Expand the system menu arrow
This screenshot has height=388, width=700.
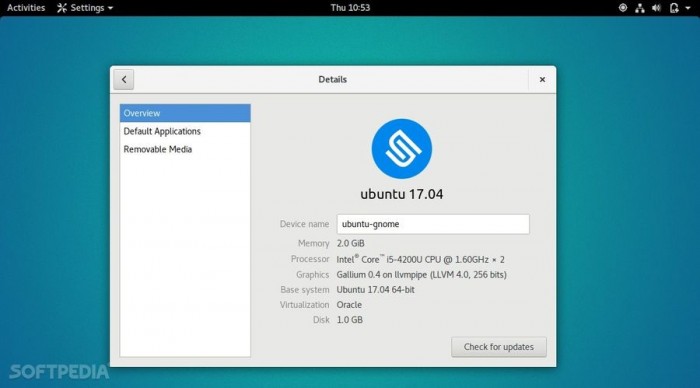688,8
